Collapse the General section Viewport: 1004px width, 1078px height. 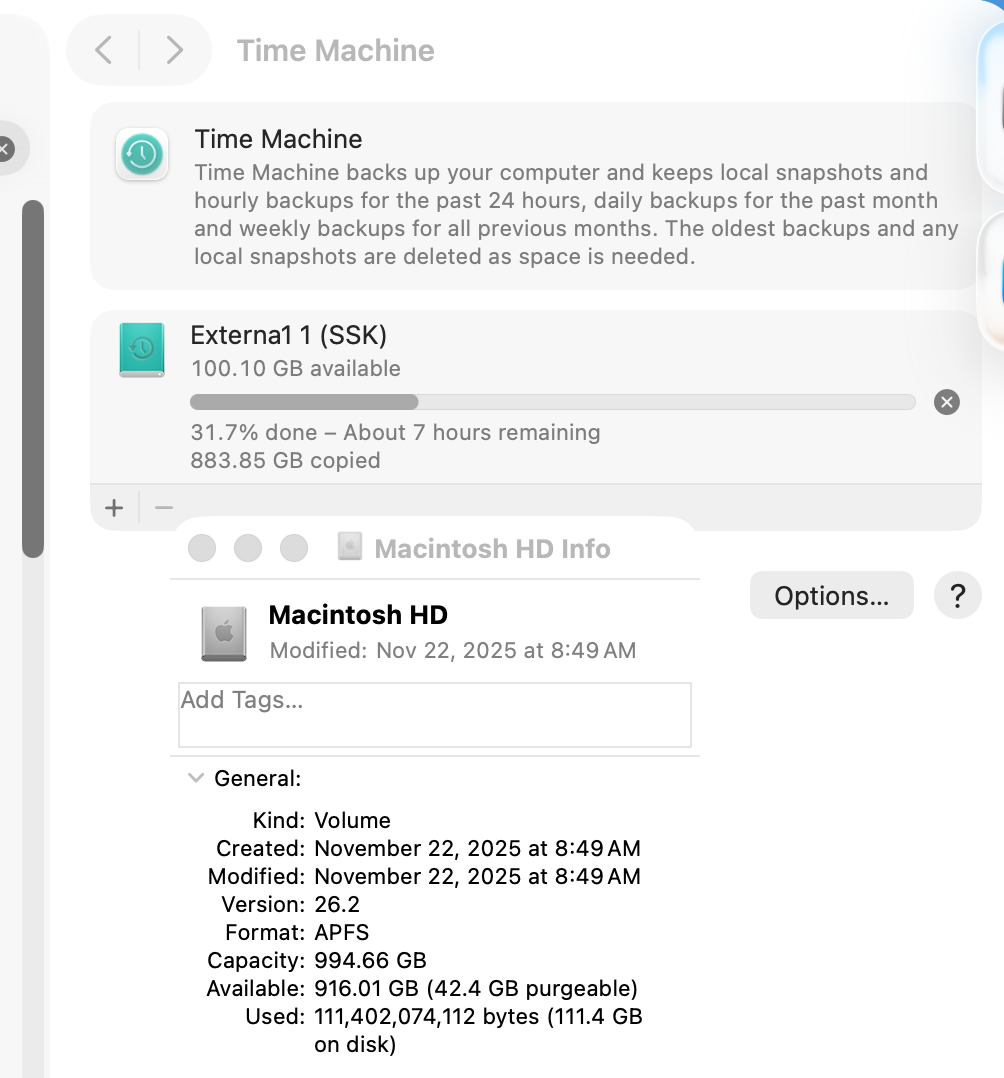tap(196, 778)
